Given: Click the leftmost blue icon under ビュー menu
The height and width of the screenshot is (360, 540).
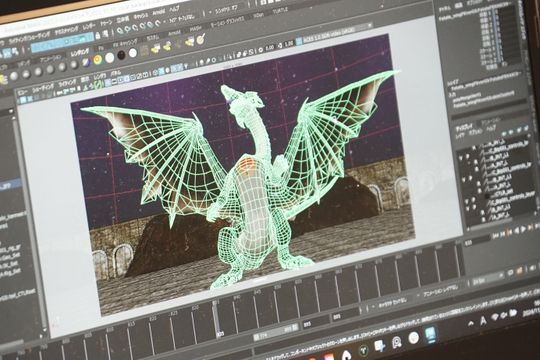Looking at the screenshot, I should 23,100.
